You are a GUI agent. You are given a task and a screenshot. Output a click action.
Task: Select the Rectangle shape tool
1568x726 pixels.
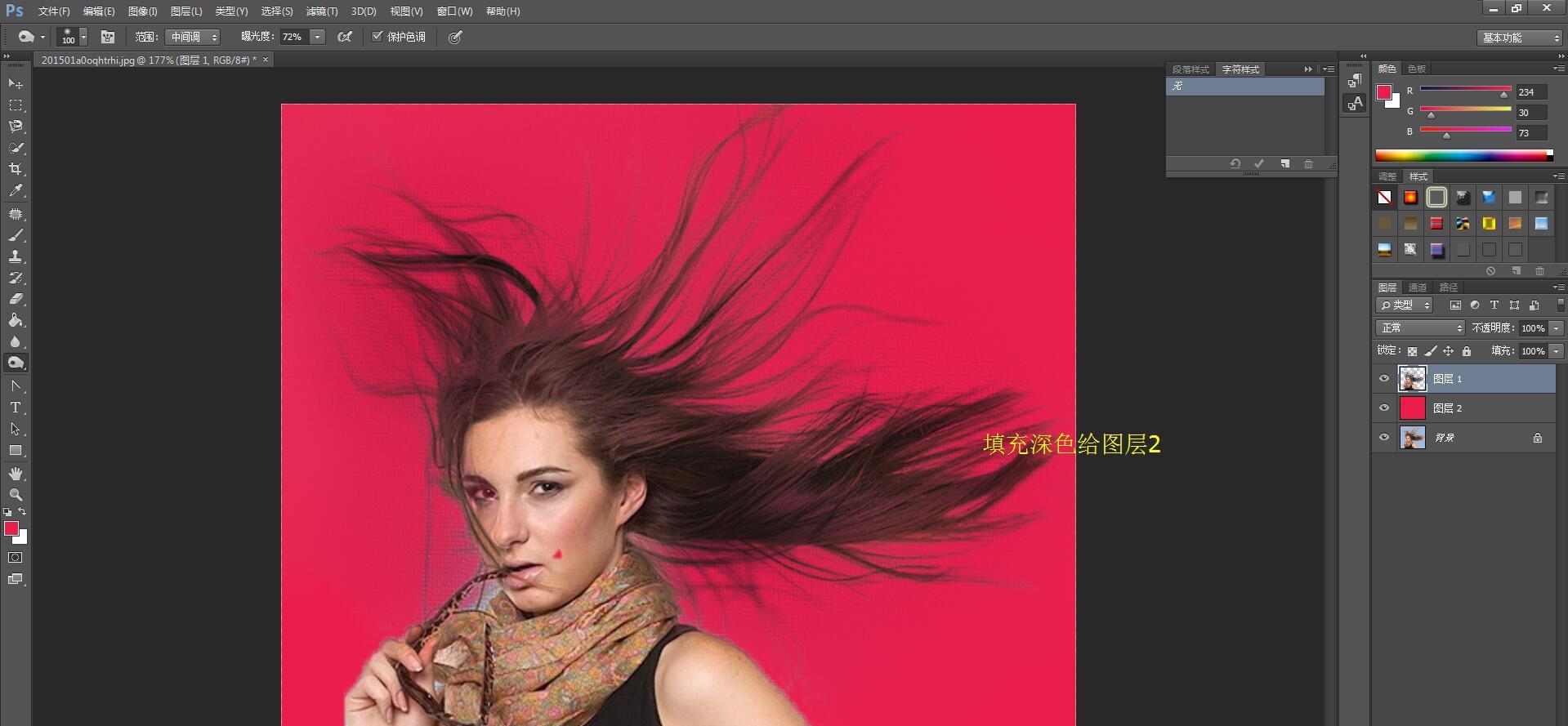[x=16, y=451]
